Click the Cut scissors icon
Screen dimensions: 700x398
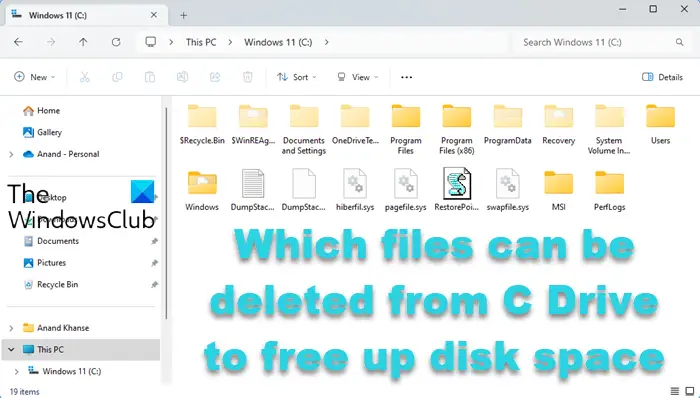(85, 77)
